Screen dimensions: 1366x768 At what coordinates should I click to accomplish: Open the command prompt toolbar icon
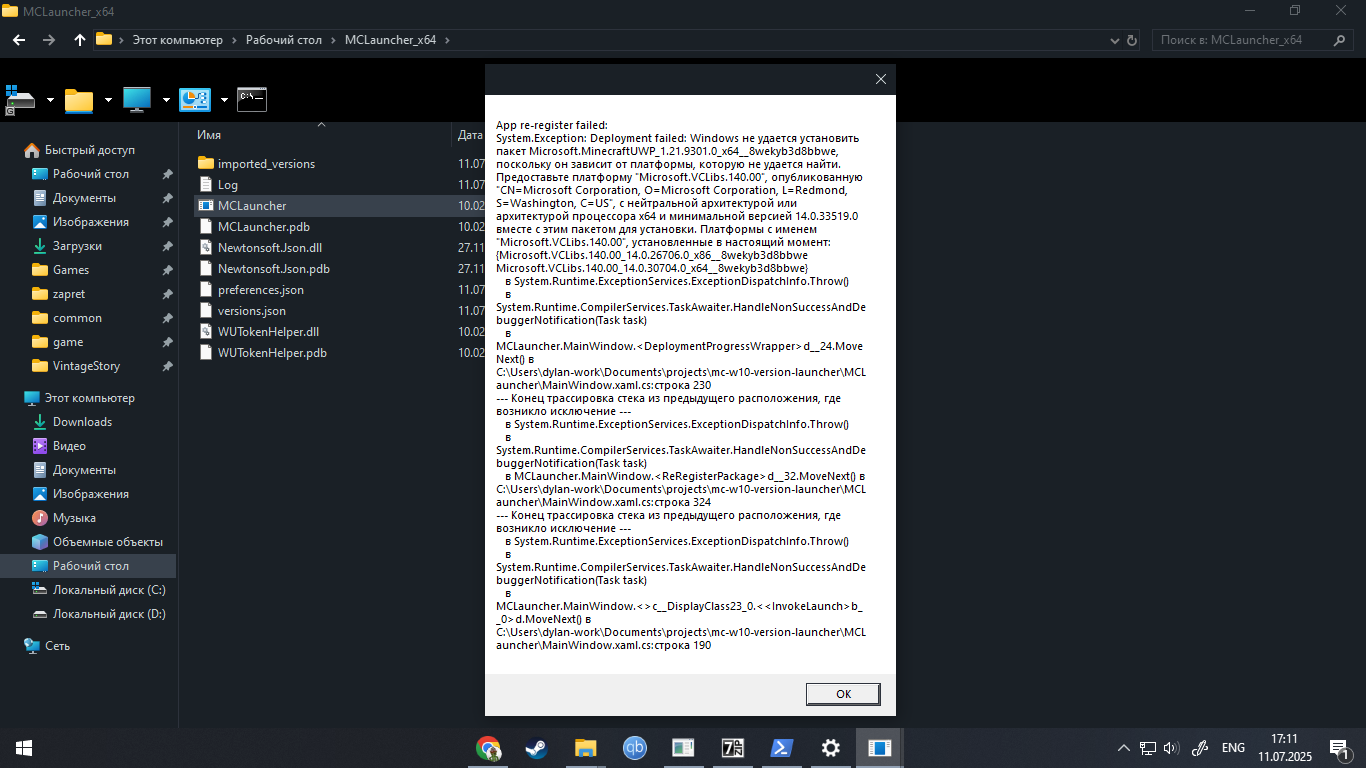click(x=252, y=99)
